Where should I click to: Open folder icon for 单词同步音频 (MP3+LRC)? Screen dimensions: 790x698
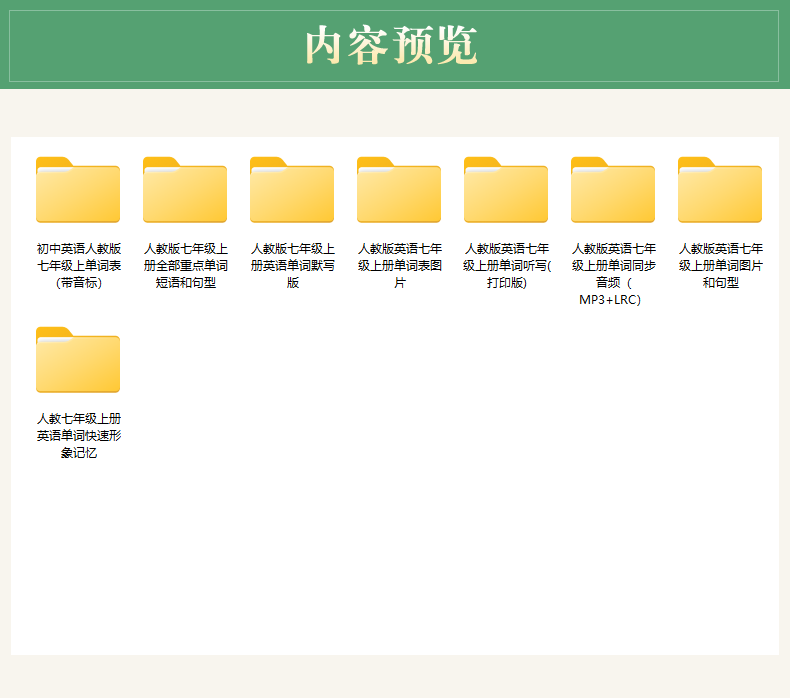pos(613,189)
